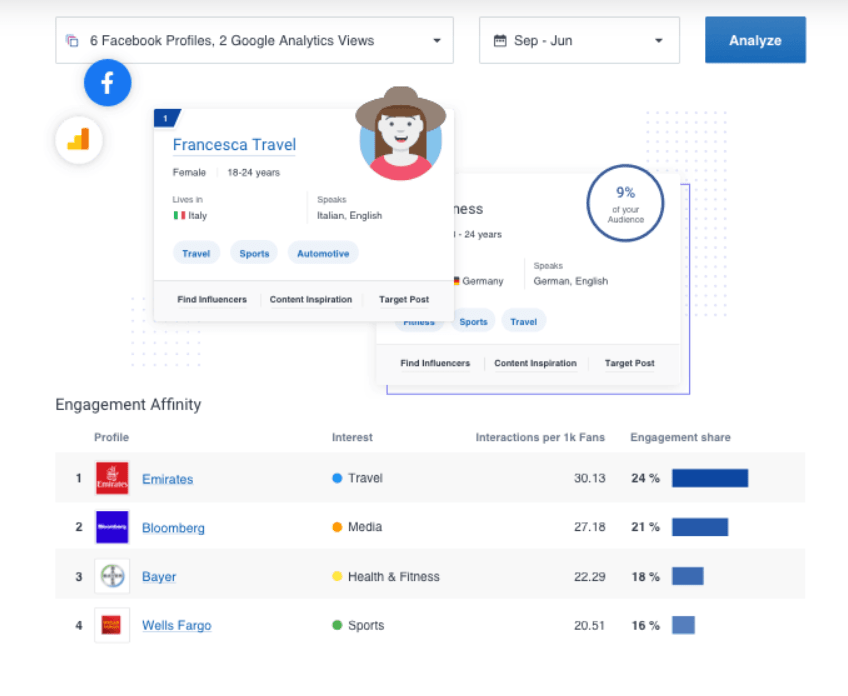Click the green Sports interest dot

pyautogui.click(x=337, y=625)
